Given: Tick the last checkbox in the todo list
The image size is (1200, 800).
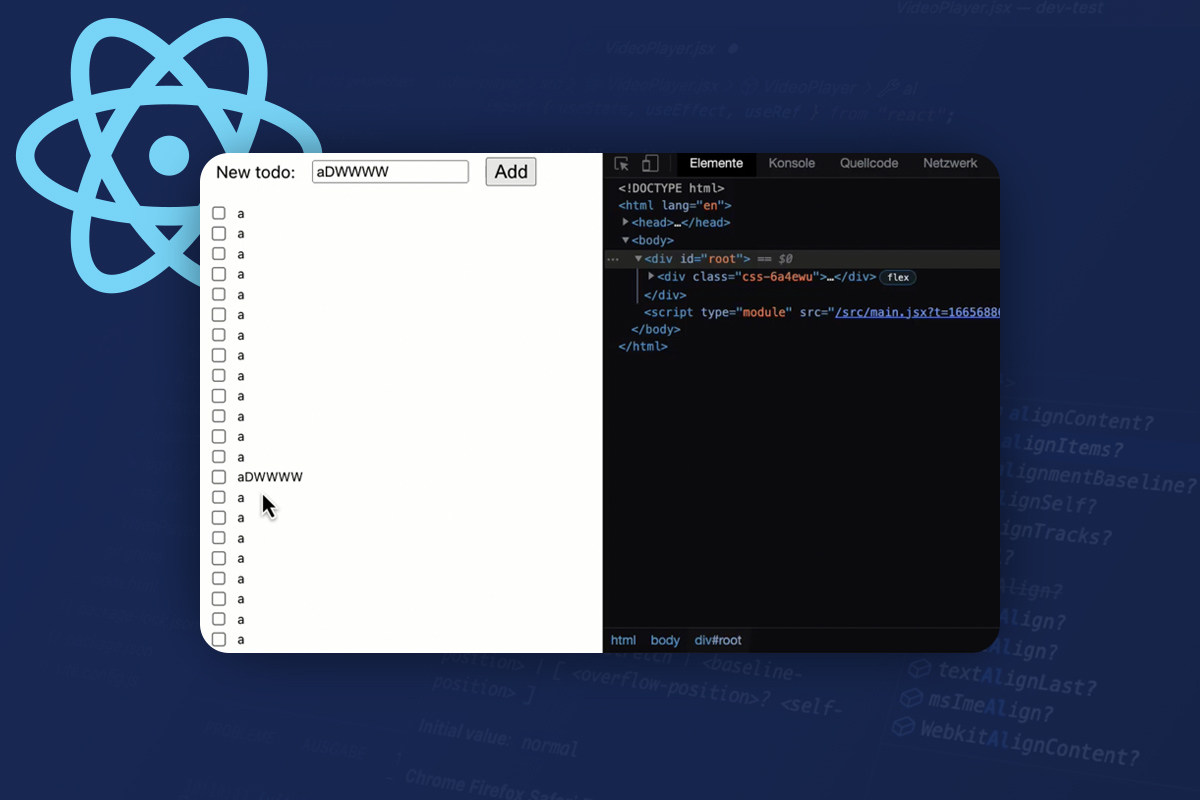Looking at the screenshot, I should coord(218,639).
